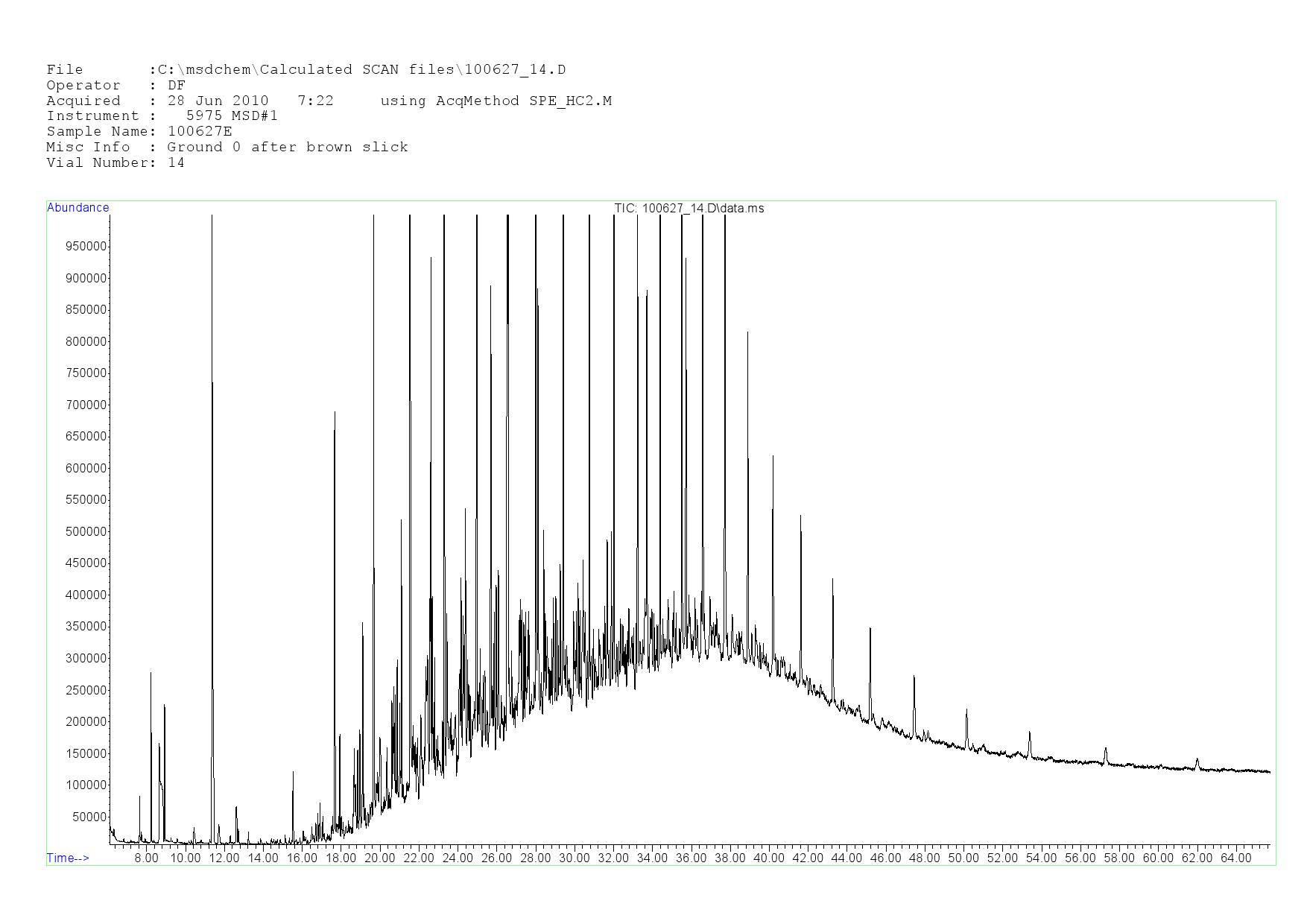The image size is (1307, 924).
Task: Click the 50000 abundance tick label
Action: coord(89,817)
